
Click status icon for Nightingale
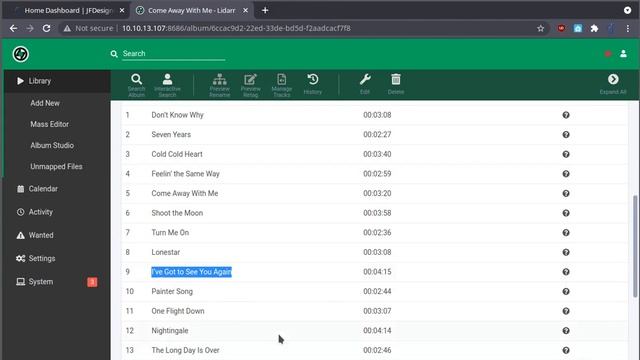point(566,331)
